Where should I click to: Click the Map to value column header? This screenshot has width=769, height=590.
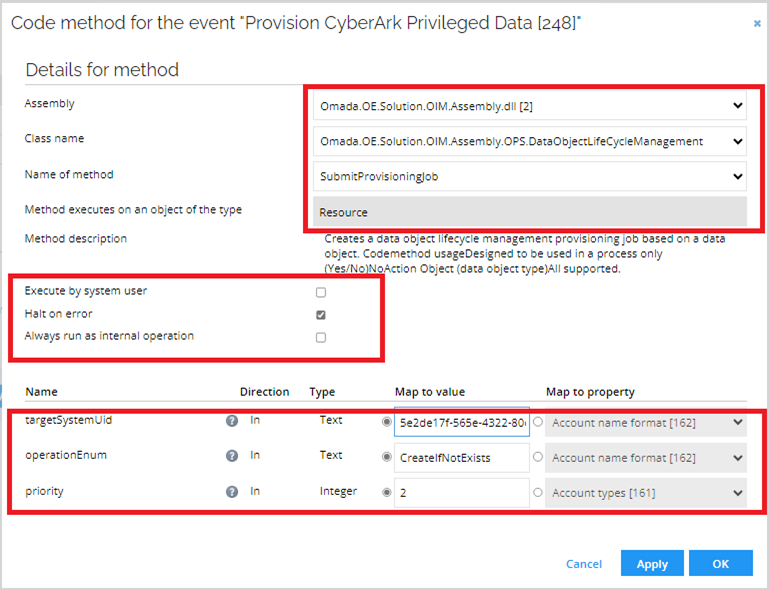pos(430,392)
